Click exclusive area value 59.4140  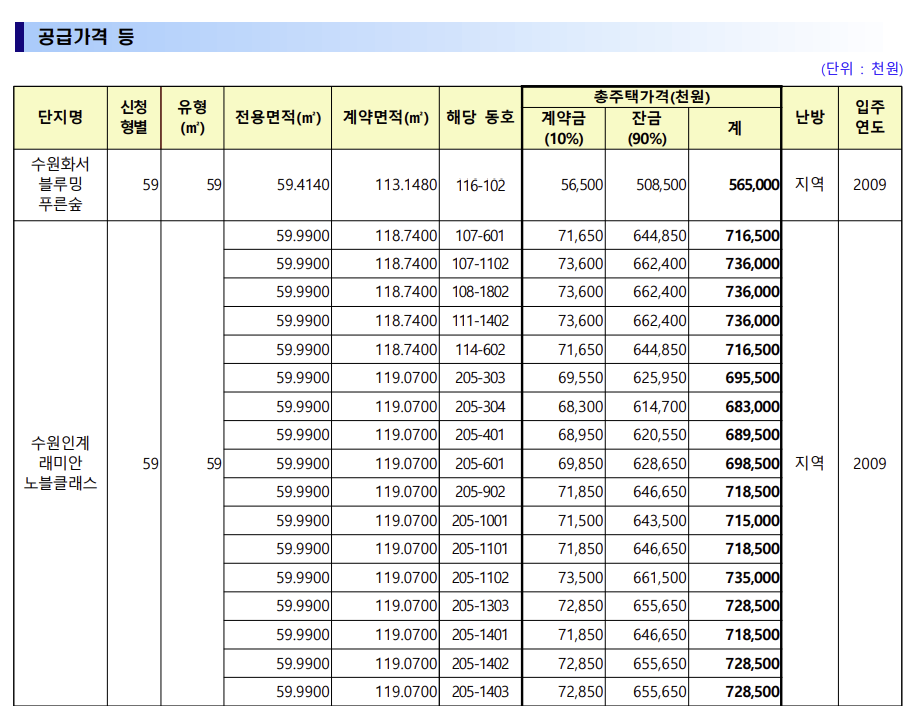pyautogui.click(x=303, y=185)
